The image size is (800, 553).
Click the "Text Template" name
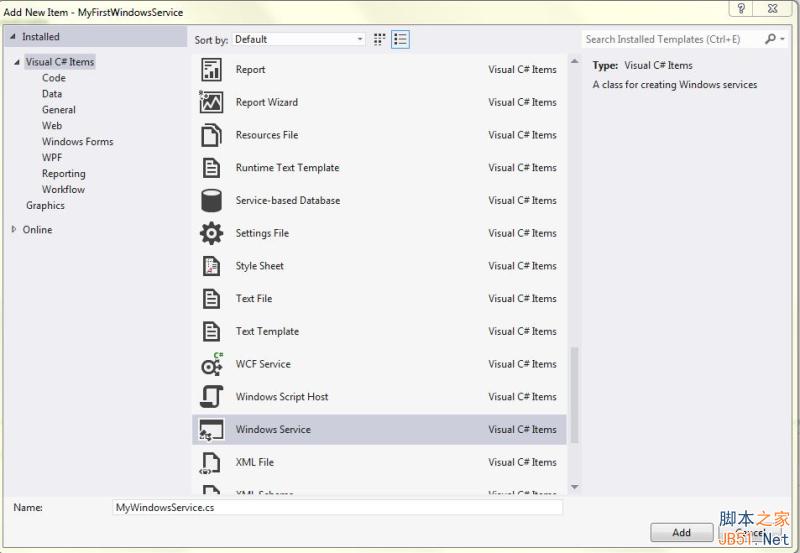(x=267, y=331)
